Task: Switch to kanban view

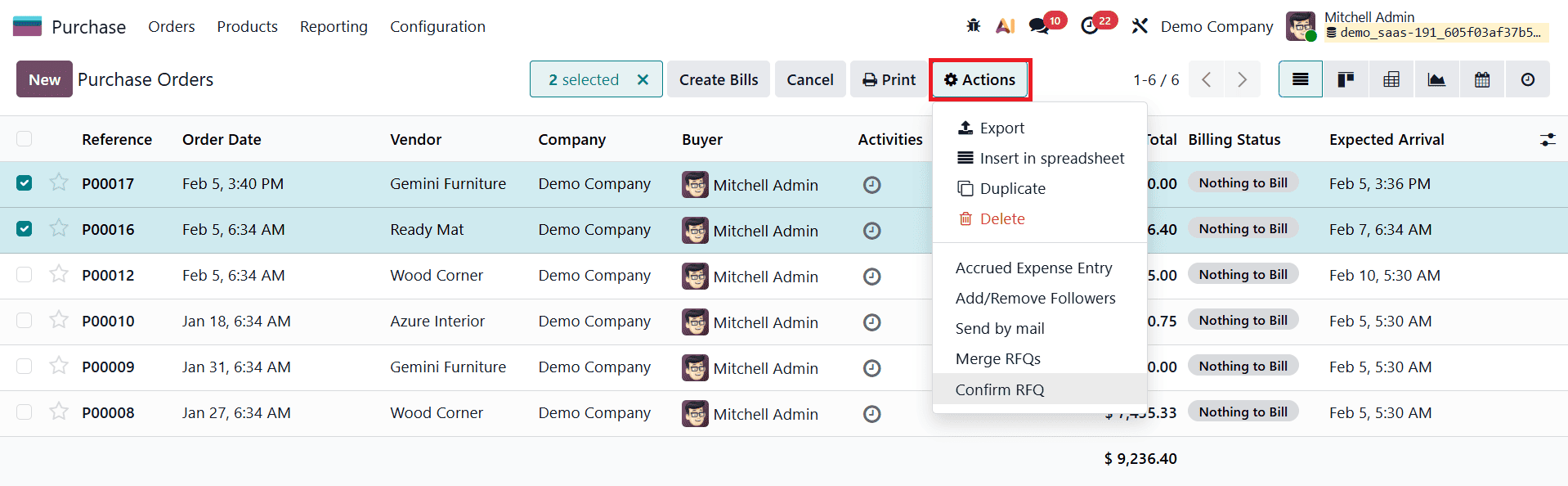Action: (1346, 79)
